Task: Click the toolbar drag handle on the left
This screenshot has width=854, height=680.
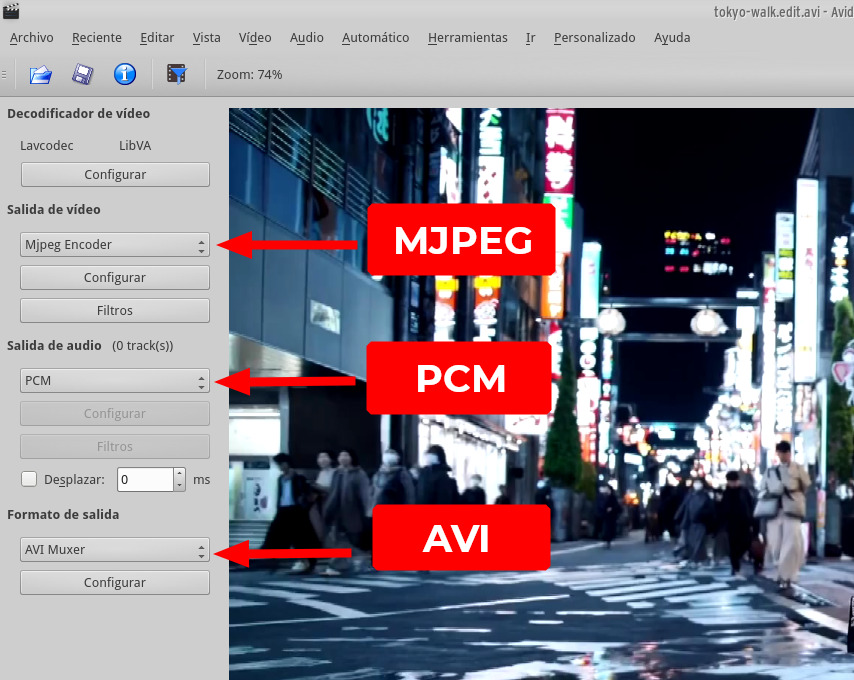Action: coord(4,74)
